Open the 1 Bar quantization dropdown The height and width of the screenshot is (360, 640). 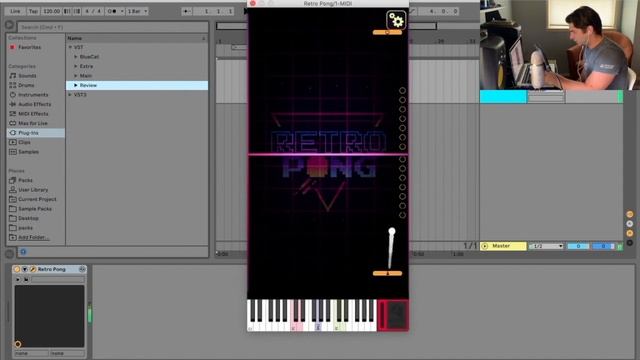(x=138, y=11)
